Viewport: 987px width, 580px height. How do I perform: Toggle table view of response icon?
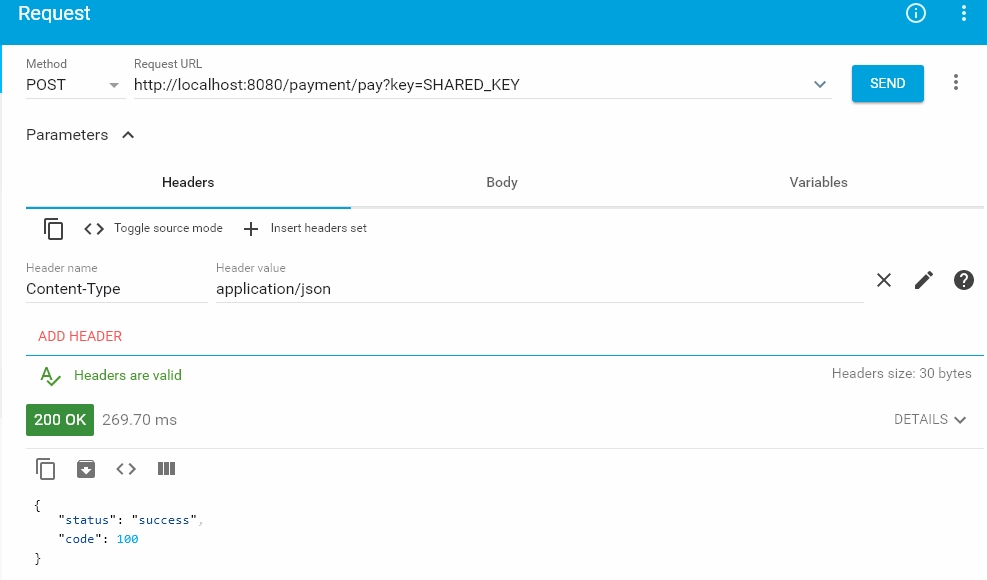click(x=166, y=469)
